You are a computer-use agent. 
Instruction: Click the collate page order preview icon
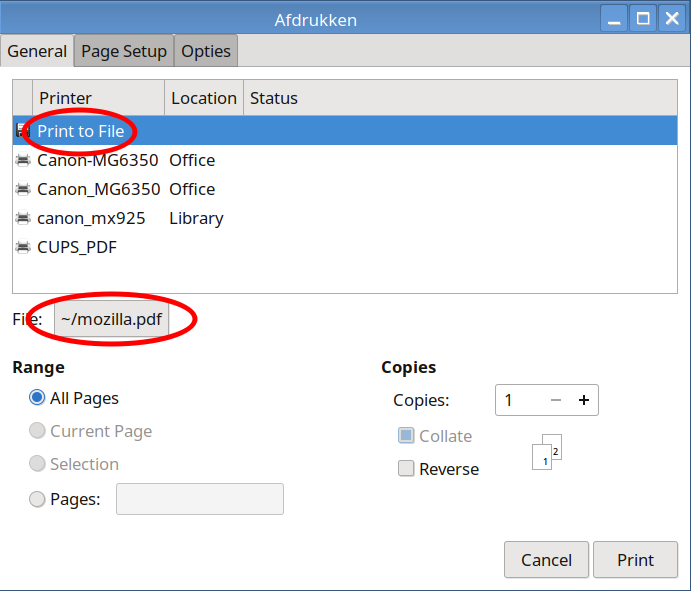(x=547, y=452)
